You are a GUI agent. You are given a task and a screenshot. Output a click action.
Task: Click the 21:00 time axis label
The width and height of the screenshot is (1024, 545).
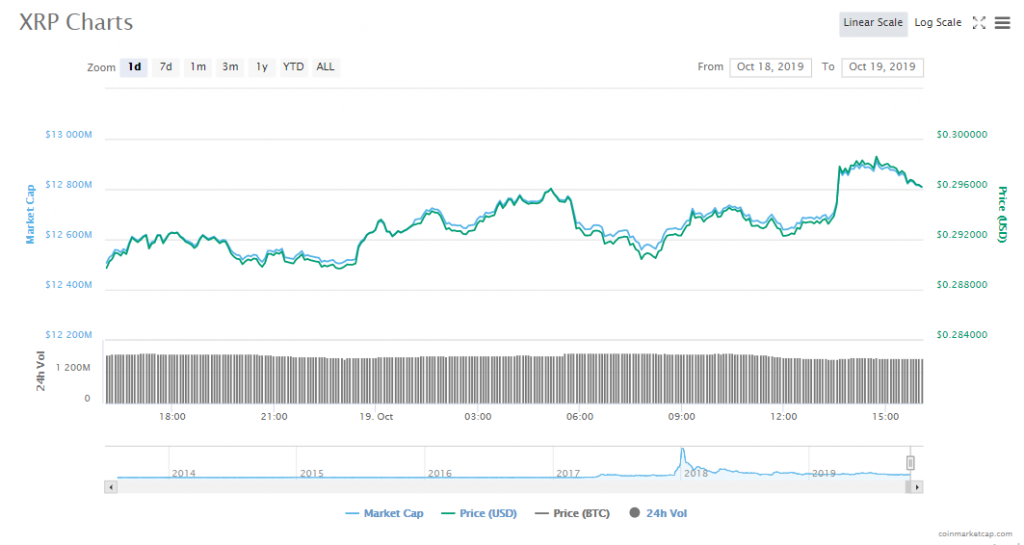pos(274,416)
